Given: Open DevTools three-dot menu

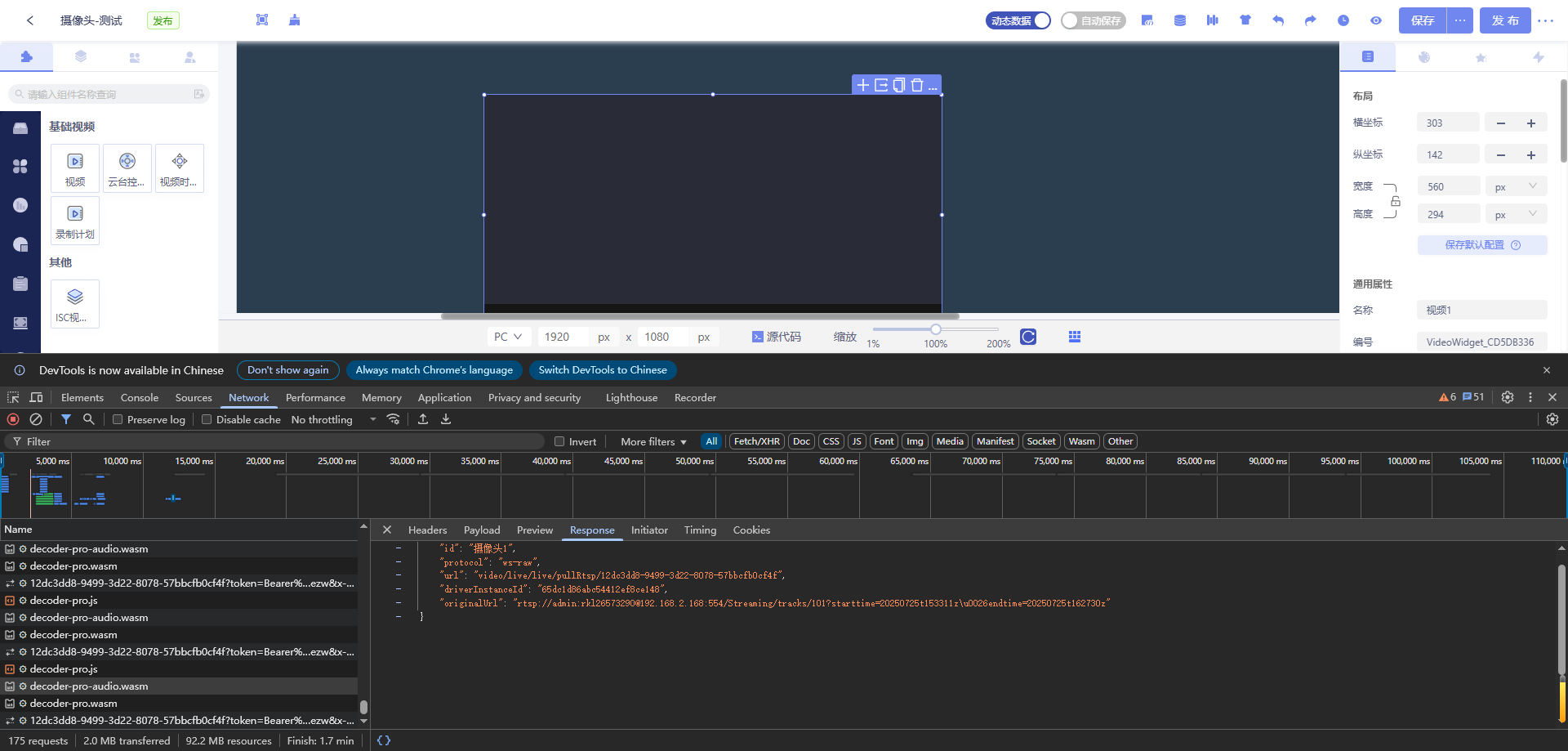Looking at the screenshot, I should pos(1530,397).
